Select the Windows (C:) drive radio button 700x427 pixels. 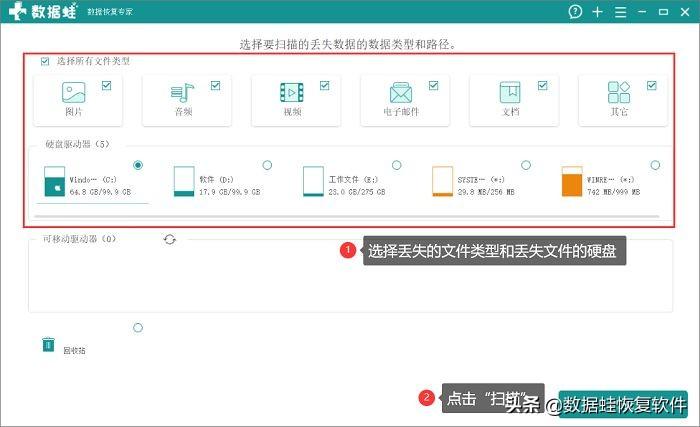pos(138,165)
